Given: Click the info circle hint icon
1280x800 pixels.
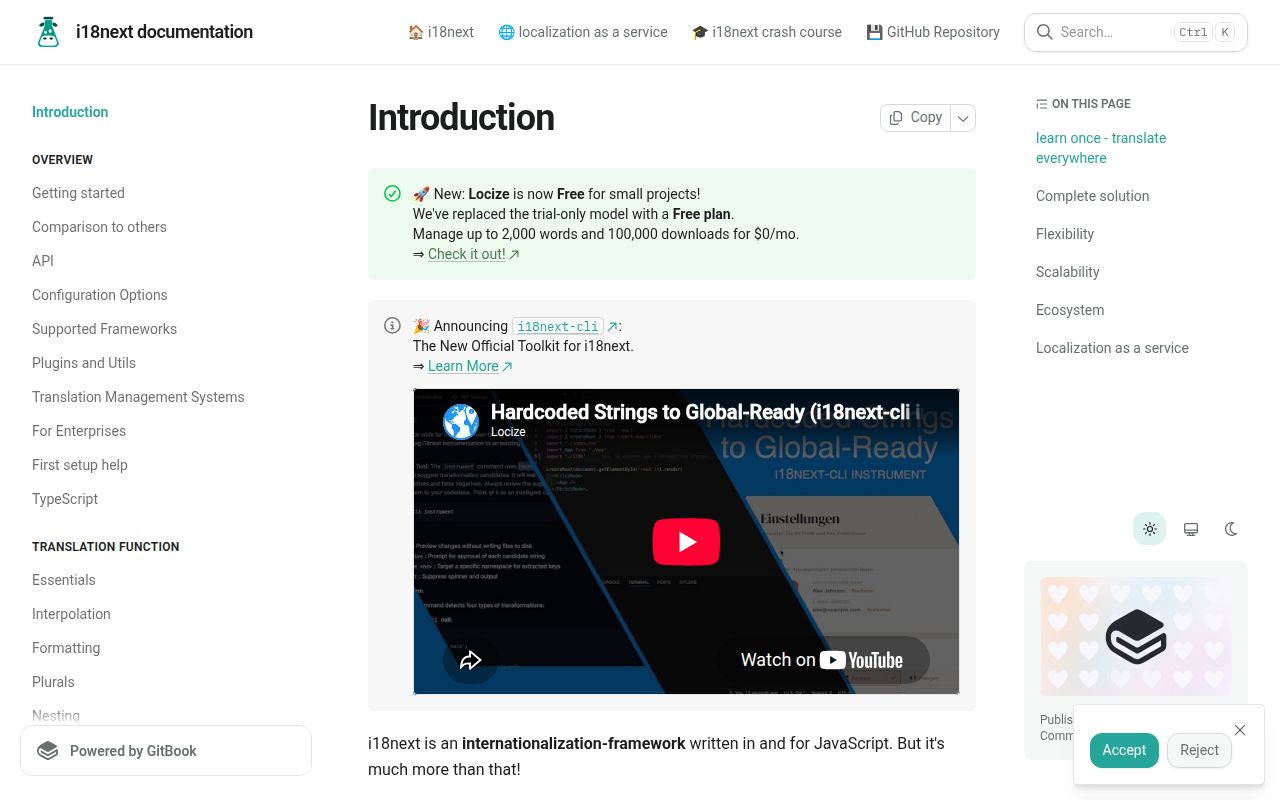Looking at the screenshot, I should click(x=392, y=326).
